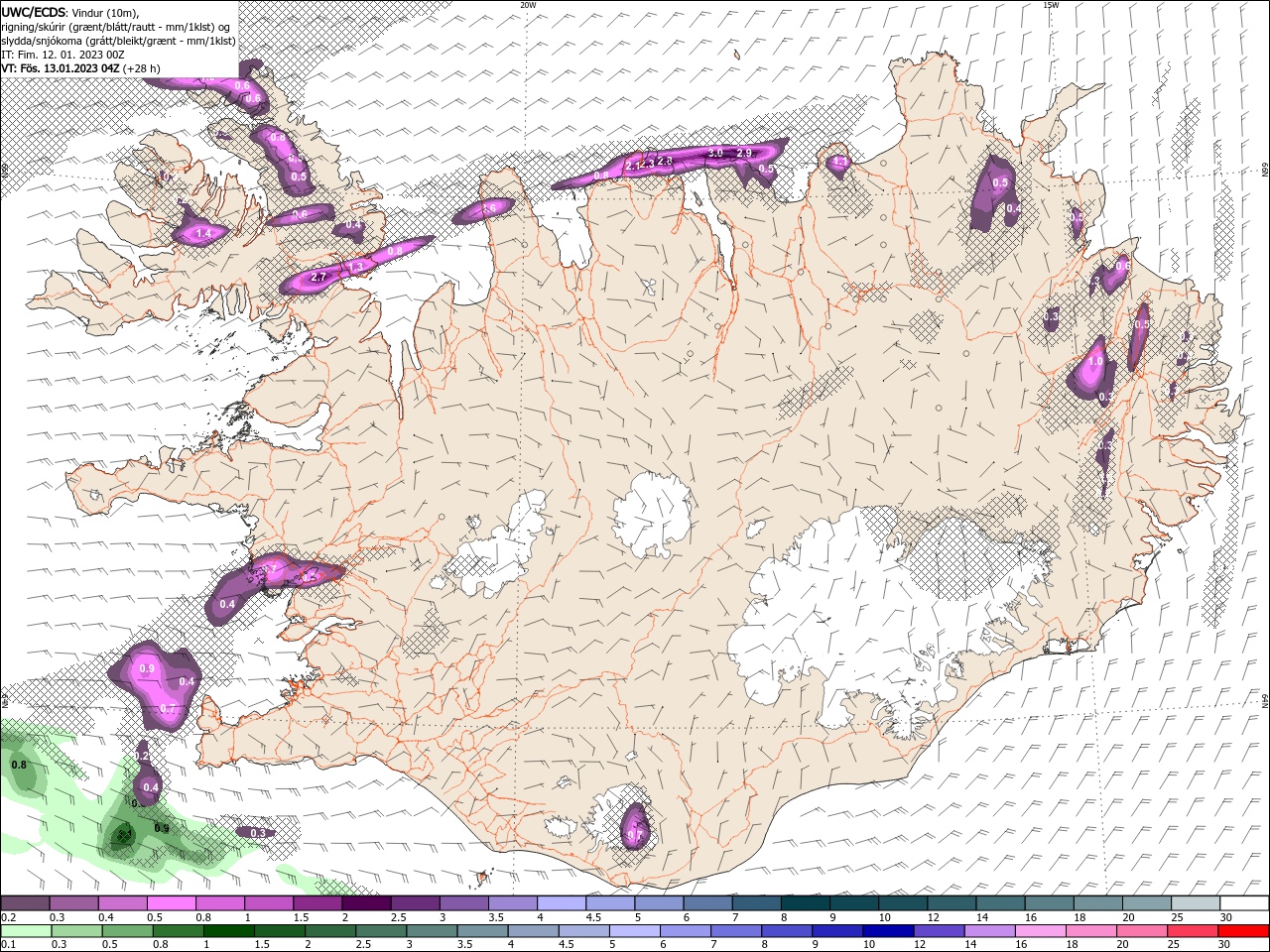This screenshot has width=1270, height=952.
Task: Click the 1.3 snowfall value beside 2.7
Action: [x=357, y=267]
